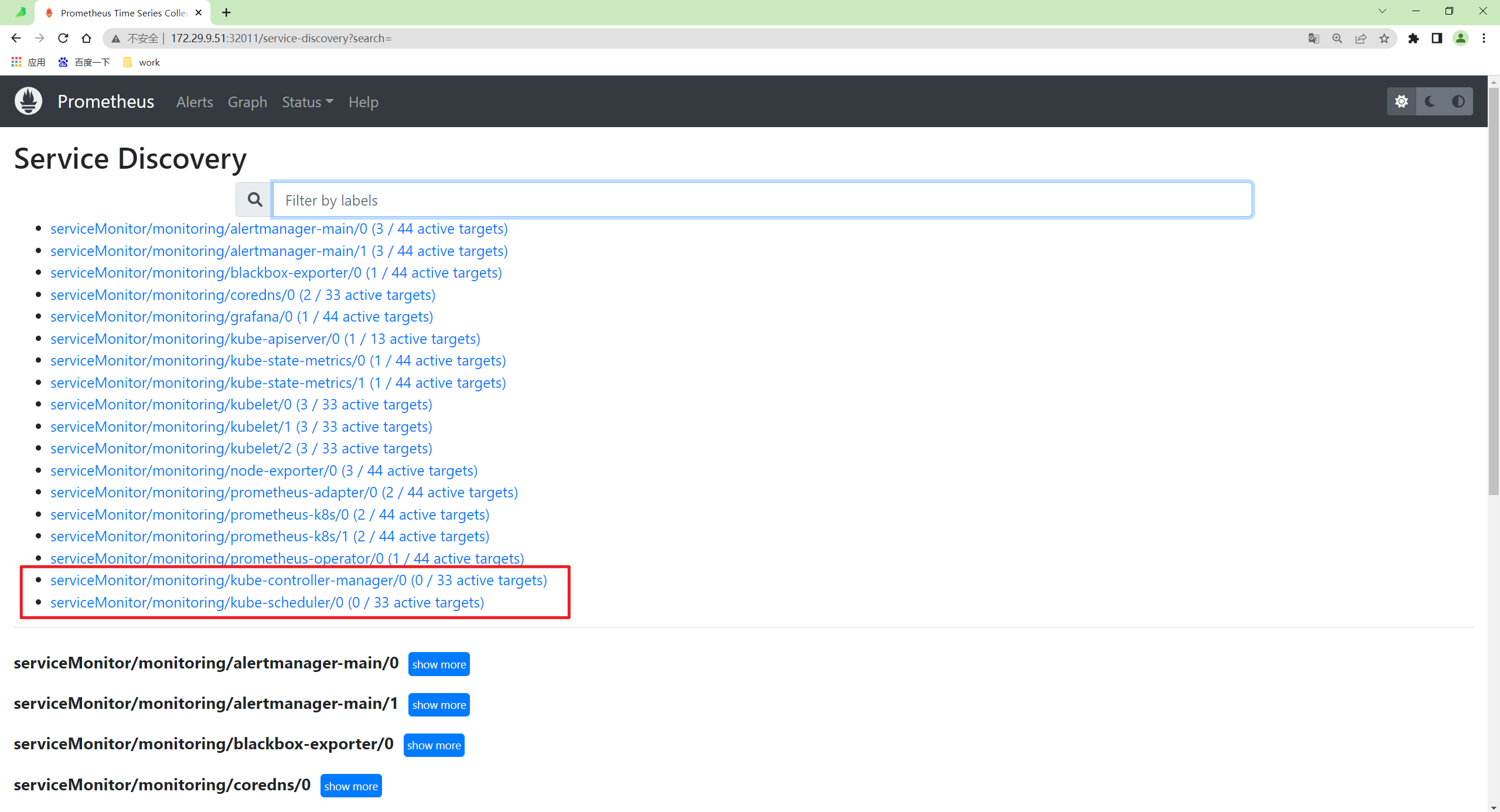
Task: Open the Graph page
Action: click(247, 102)
